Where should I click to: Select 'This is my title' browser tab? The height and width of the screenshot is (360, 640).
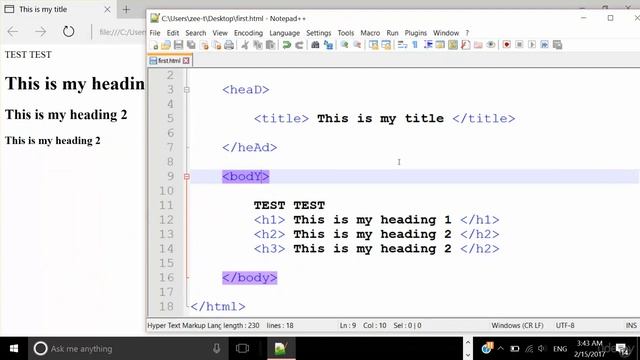(58, 9)
